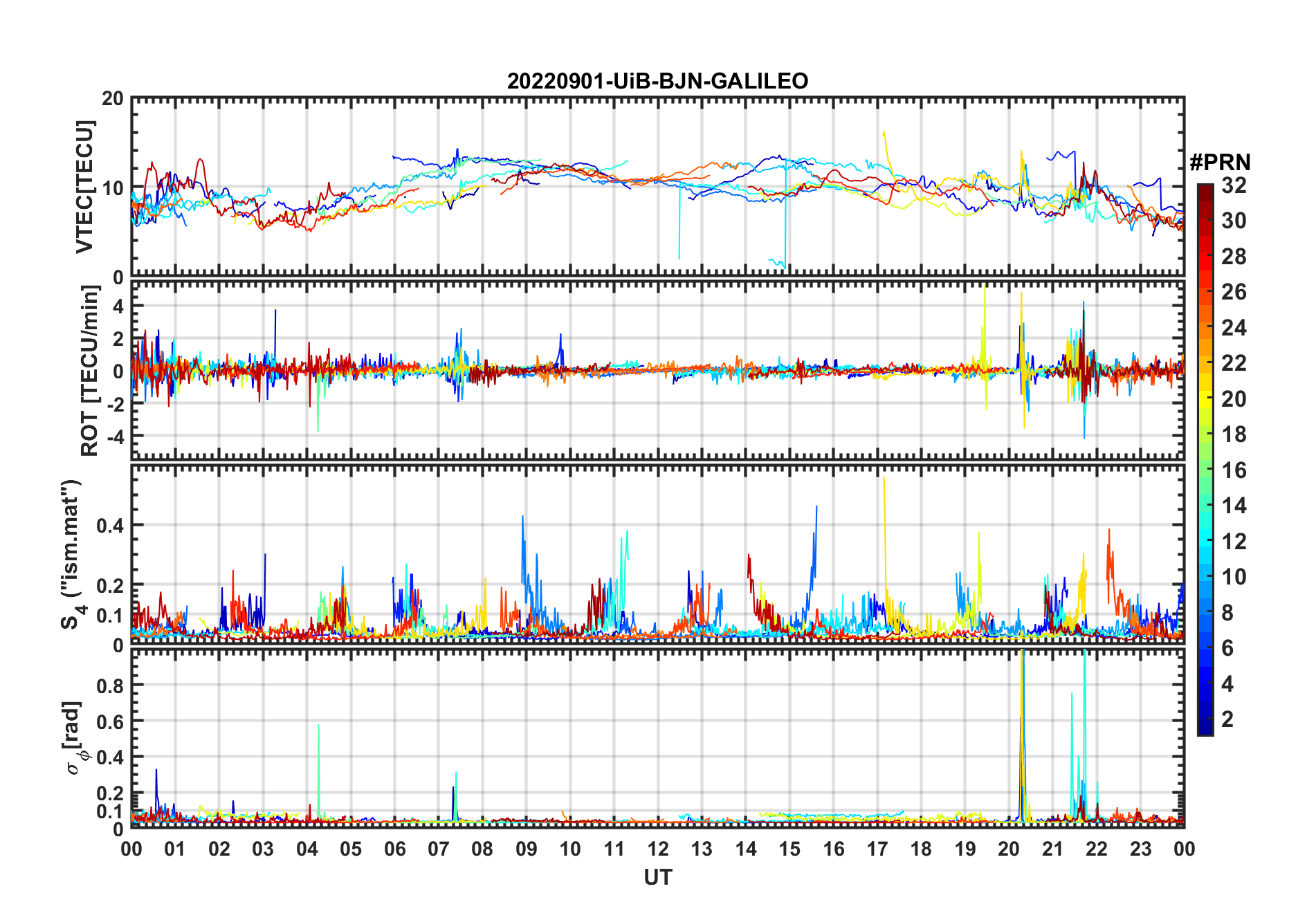The height and width of the screenshot is (920, 1316).
Task: Click S4 axis tick label 0.4
Action: (110, 525)
